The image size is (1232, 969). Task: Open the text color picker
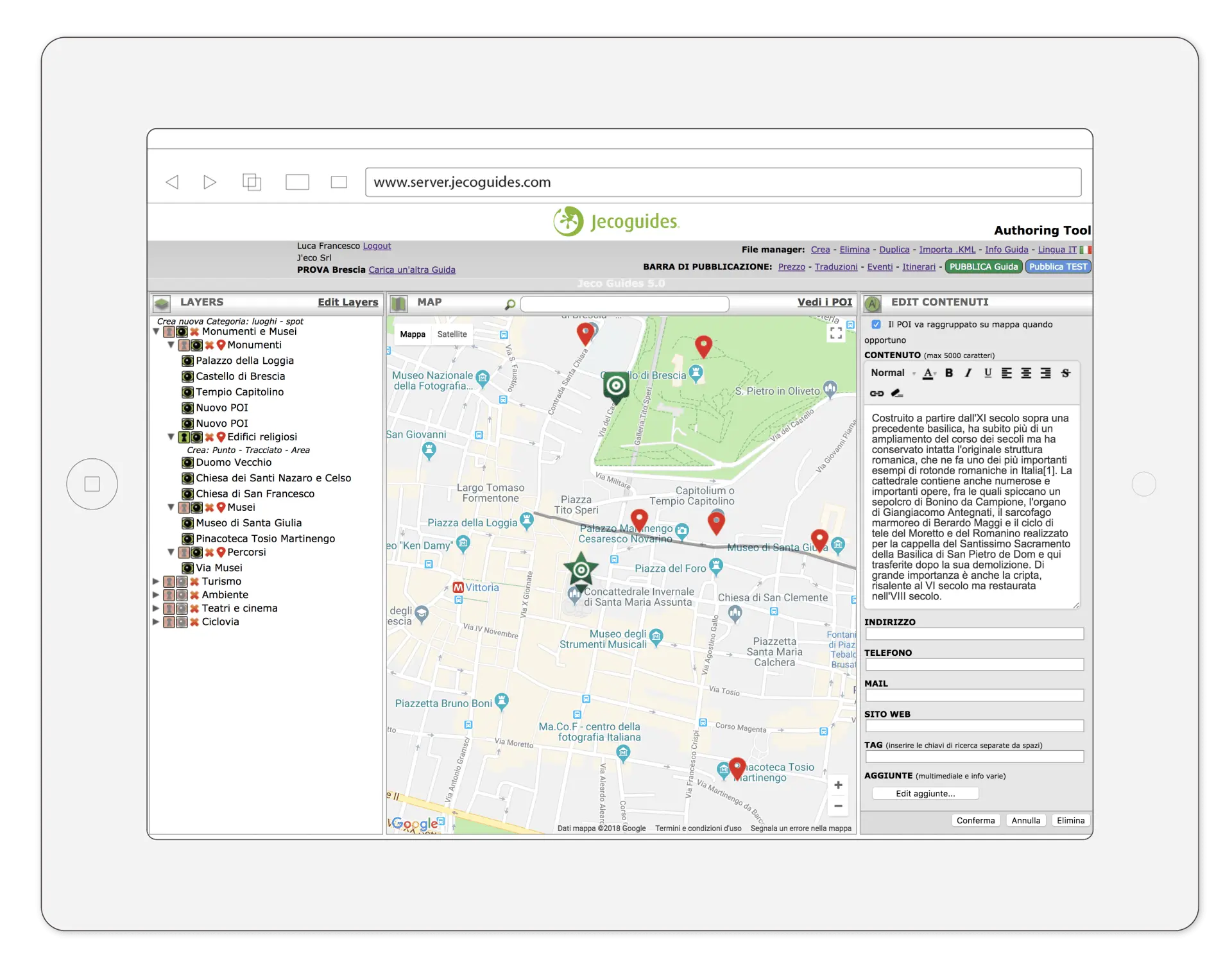coord(928,373)
